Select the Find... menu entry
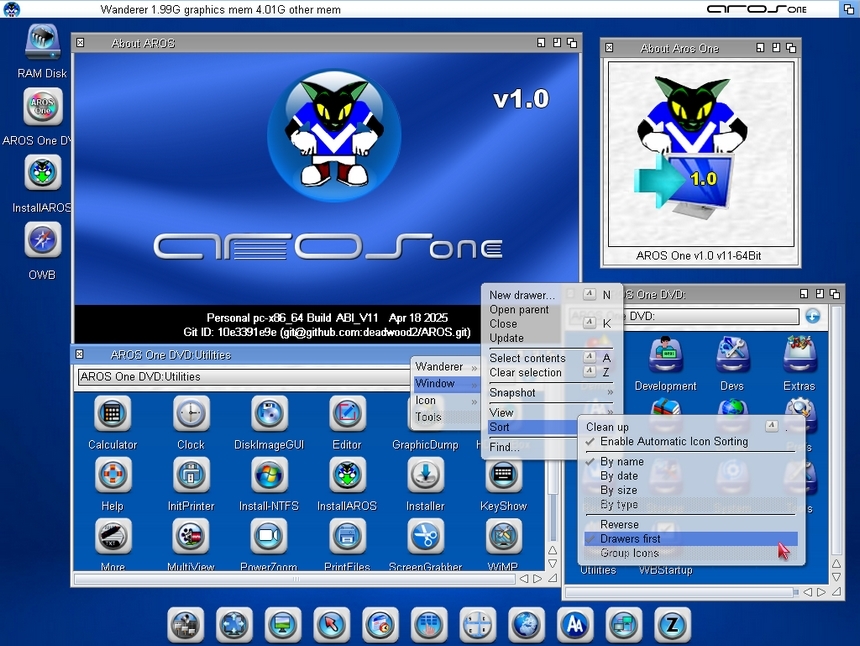This screenshot has width=860, height=646. (x=504, y=447)
